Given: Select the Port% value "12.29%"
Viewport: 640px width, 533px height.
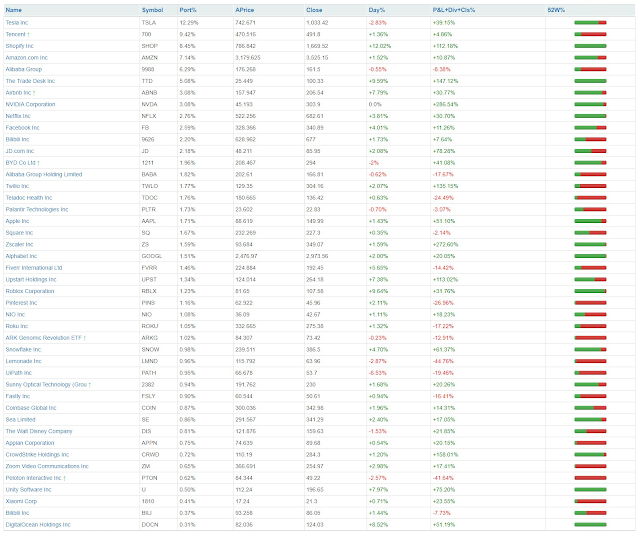Looking at the screenshot, I should (x=189, y=22).
